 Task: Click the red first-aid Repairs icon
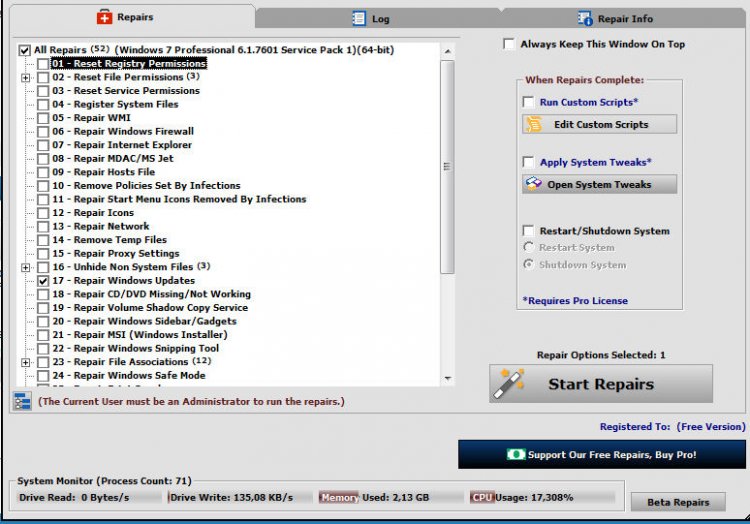[x=104, y=17]
